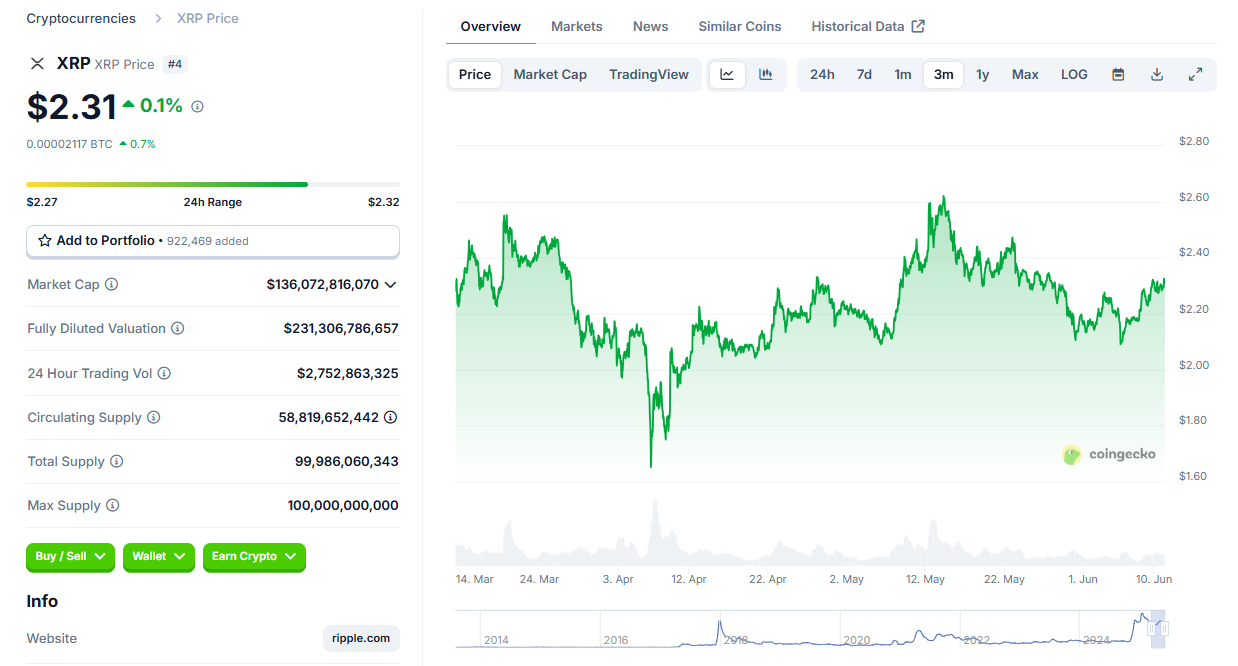
Task: Set chart range to 7d
Action: [x=864, y=75]
